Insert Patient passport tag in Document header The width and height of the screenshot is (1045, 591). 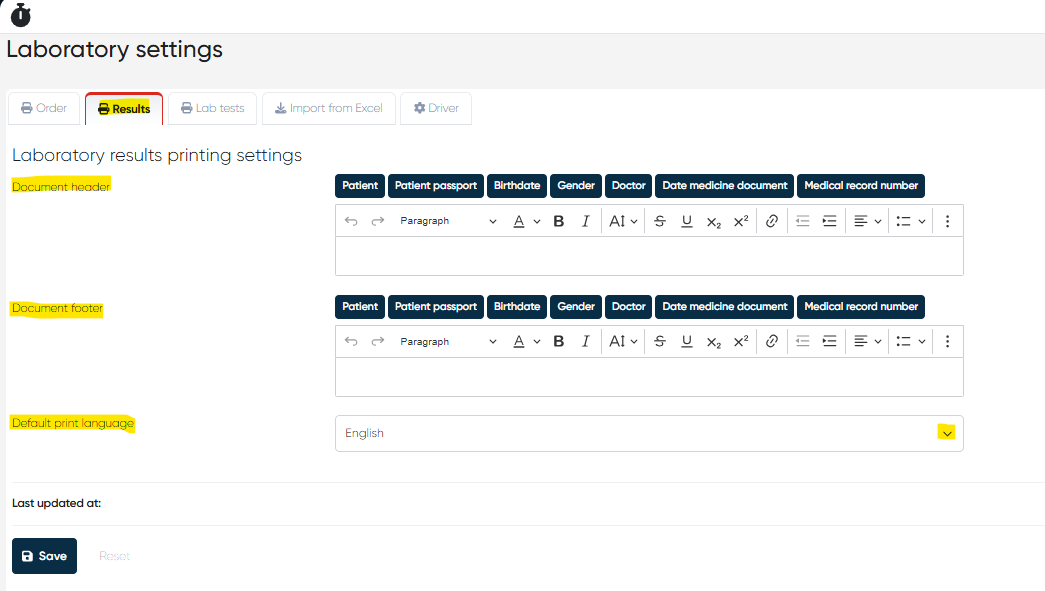tap(435, 185)
